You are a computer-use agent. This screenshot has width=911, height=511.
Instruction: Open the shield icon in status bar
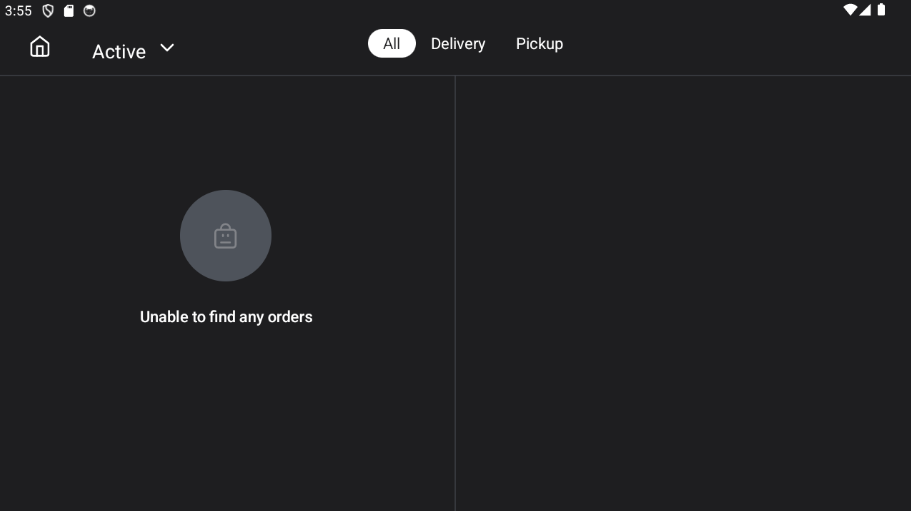tap(48, 10)
